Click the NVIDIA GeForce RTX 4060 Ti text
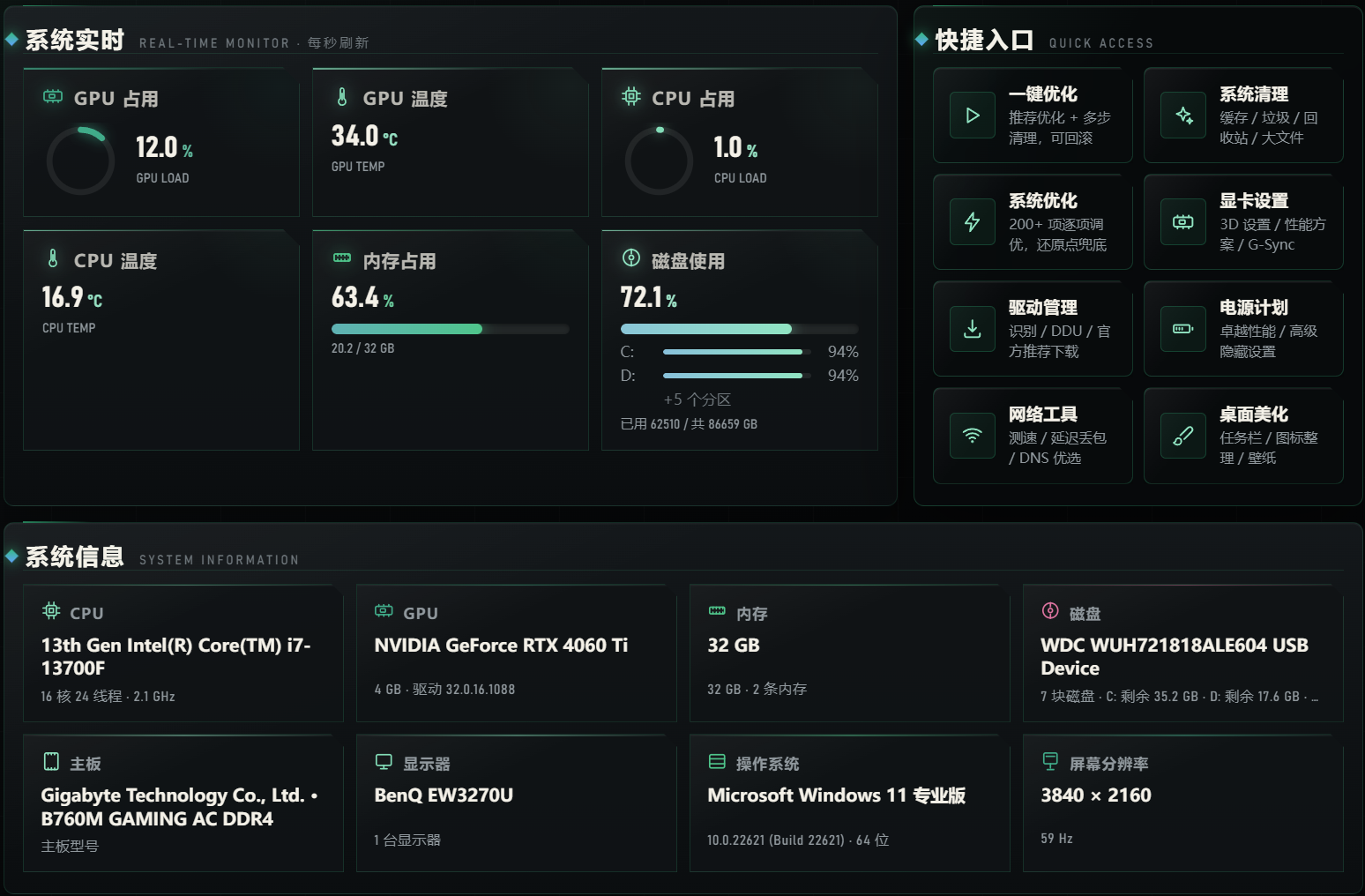The image size is (1365, 896). (501, 646)
